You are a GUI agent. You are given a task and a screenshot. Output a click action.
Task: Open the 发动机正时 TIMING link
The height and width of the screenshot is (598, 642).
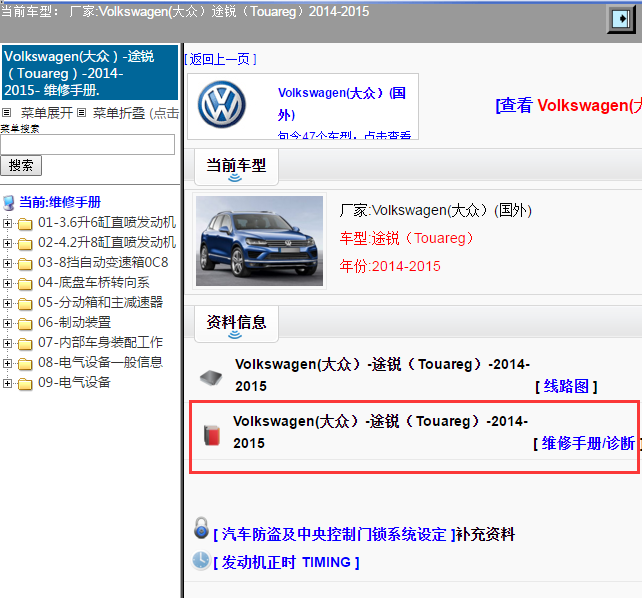point(286,563)
